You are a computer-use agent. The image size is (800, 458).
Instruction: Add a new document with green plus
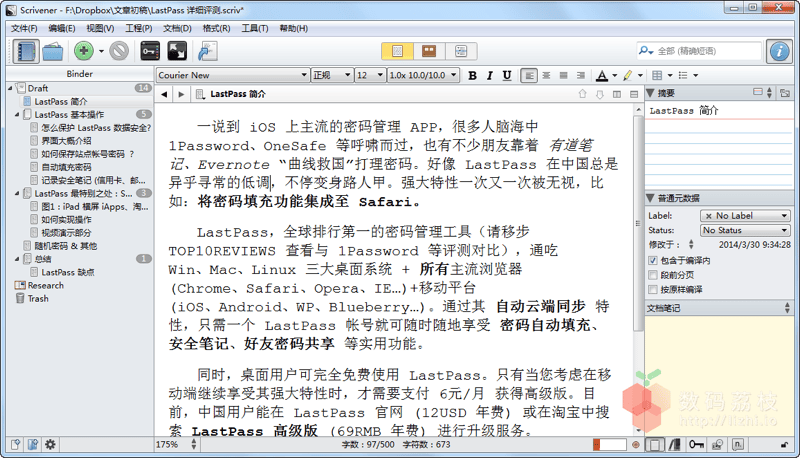(x=84, y=51)
